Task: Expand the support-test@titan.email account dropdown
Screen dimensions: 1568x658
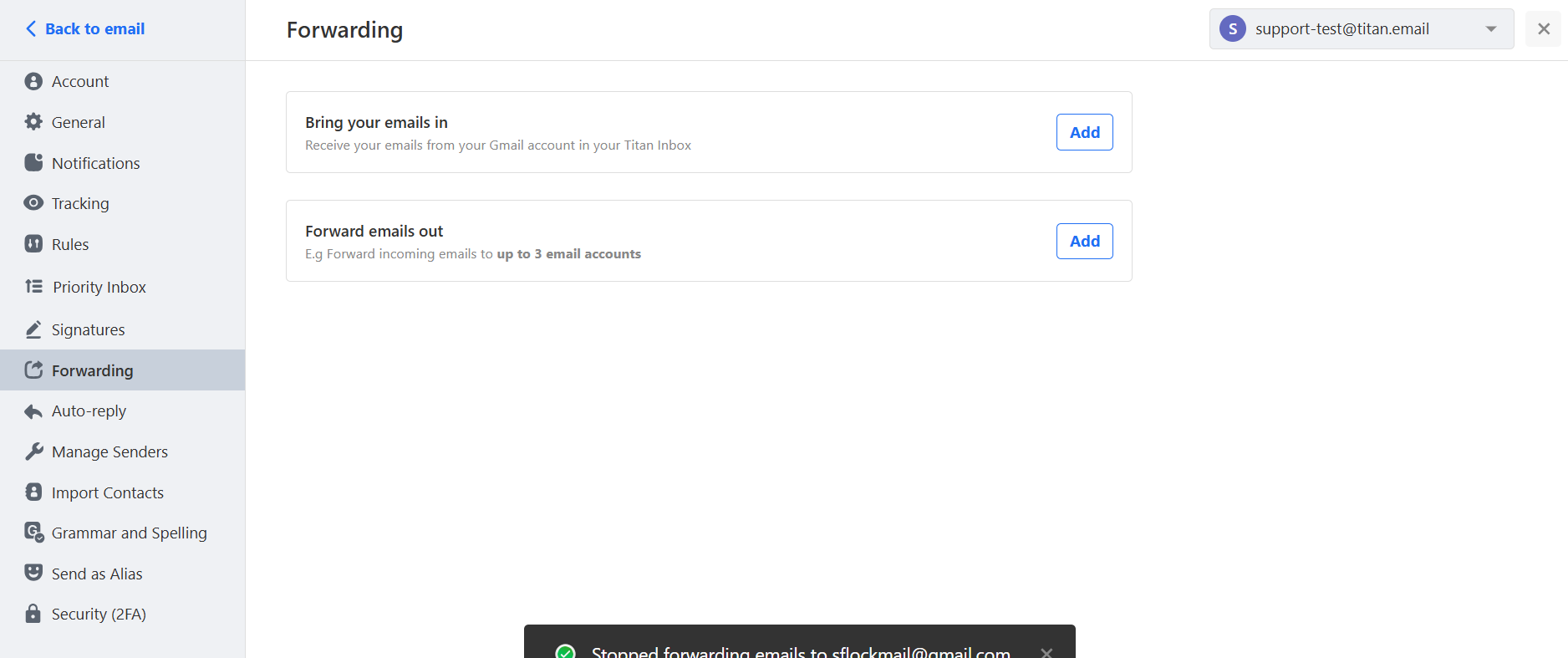Action: click(1361, 29)
